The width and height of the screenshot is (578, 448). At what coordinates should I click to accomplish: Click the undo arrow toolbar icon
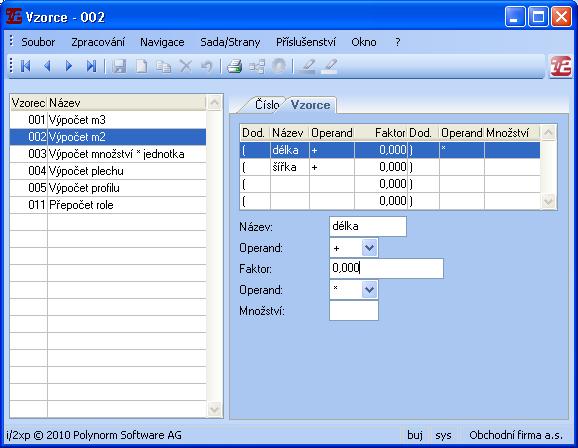point(207,66)
